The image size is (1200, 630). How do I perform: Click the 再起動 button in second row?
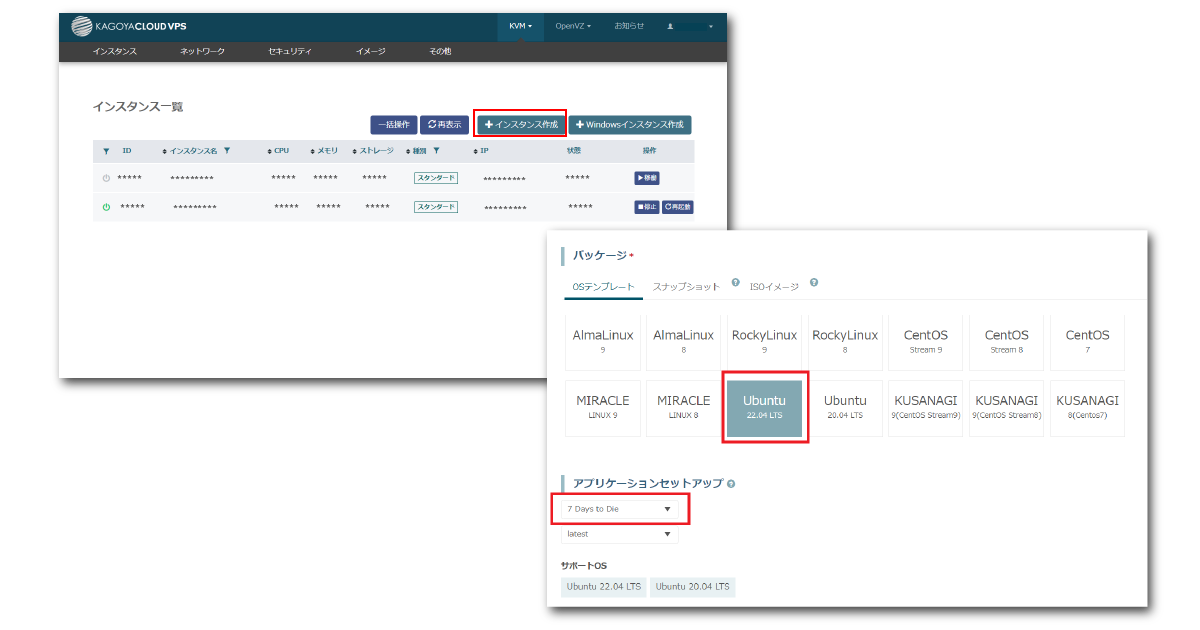pyautogui.click(x=677, y=207)
